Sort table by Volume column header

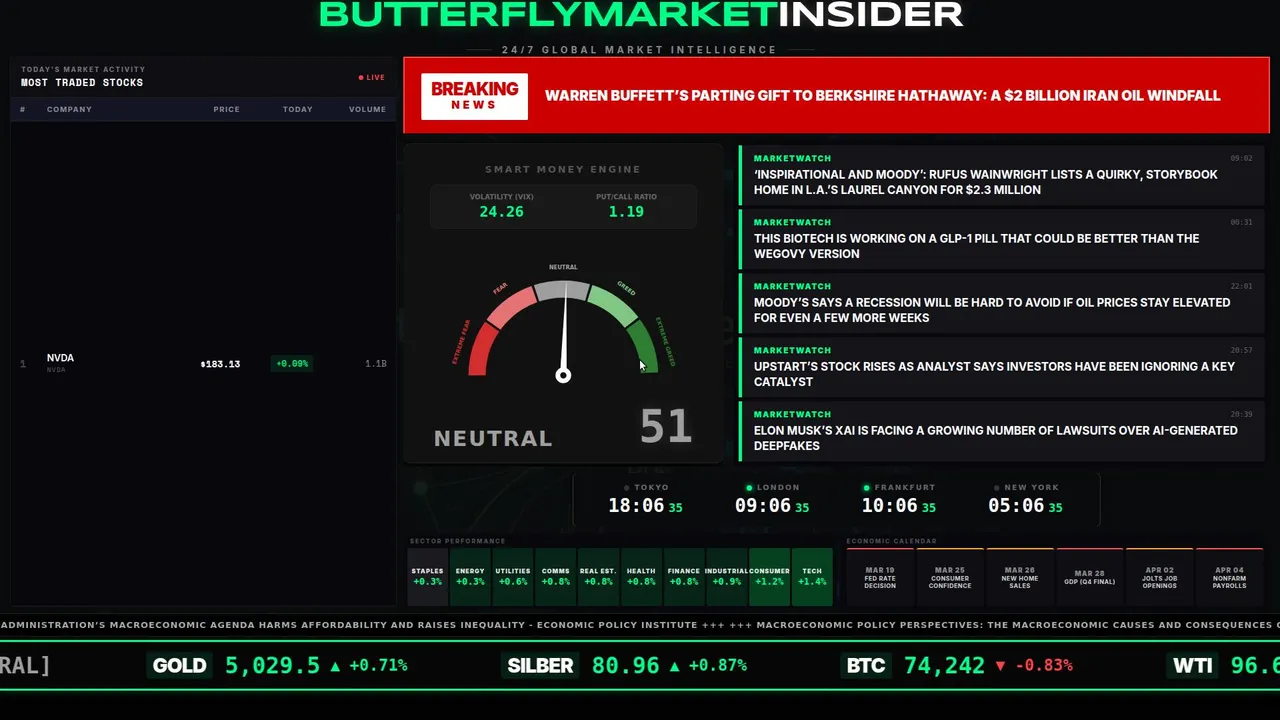tap(367, 109)
